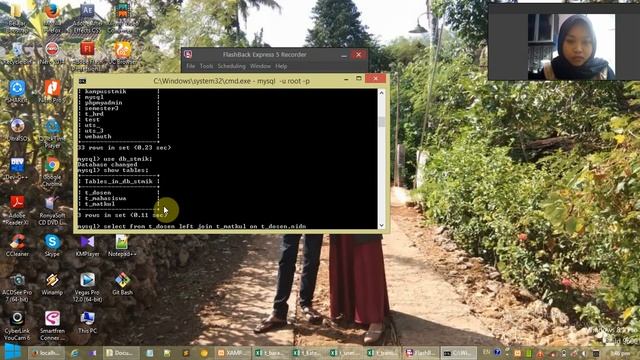The image size is (640, 360).
Task: Open the Notepad++ desktop shortcut
Action: tap(122, 245)
